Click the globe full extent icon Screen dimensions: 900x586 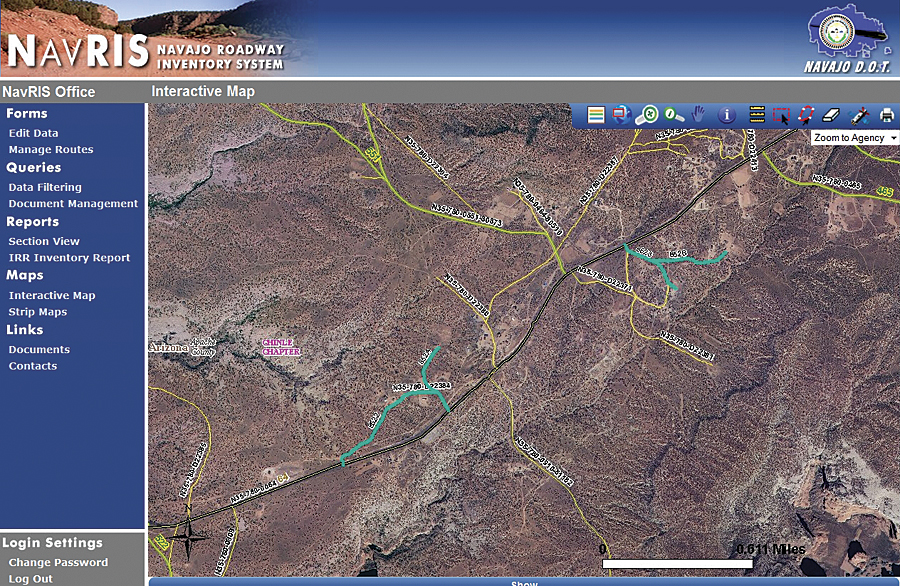click(x=621, y=115)
